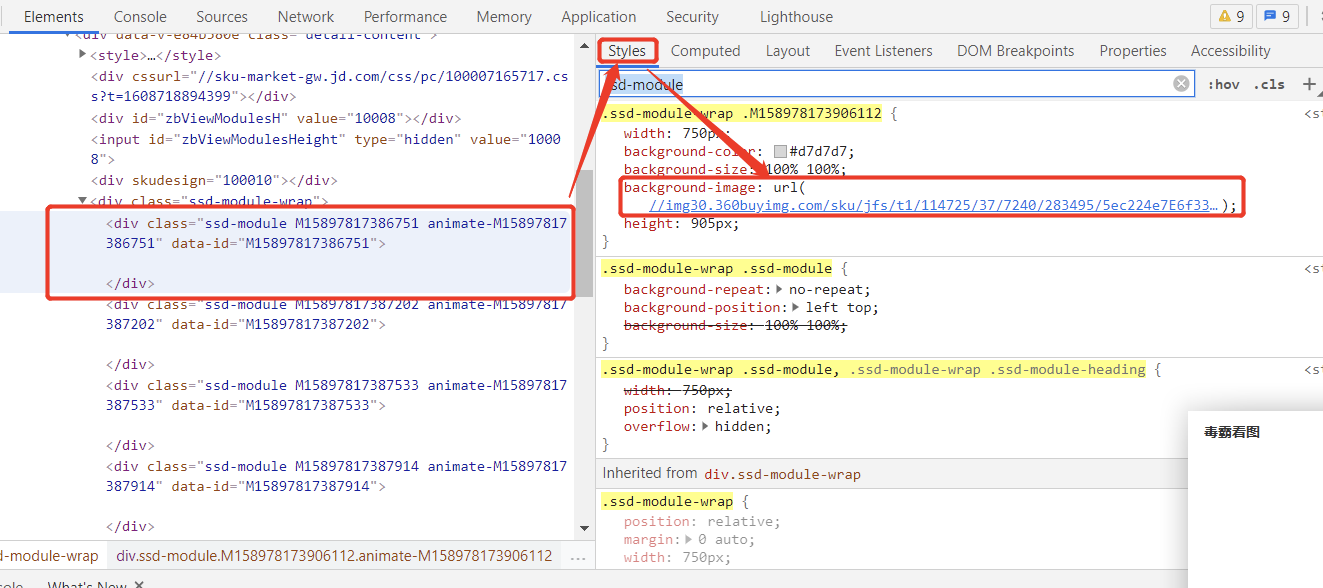Add a new style rule
Image resolution: width=1323 pixels, height=588 pixels.
point(1309,84)
